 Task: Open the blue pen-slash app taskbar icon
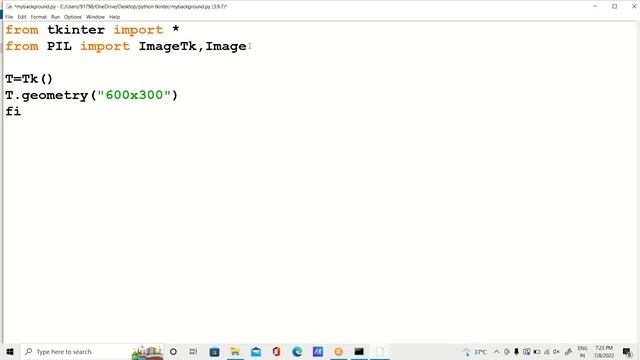tap(318, 351)
